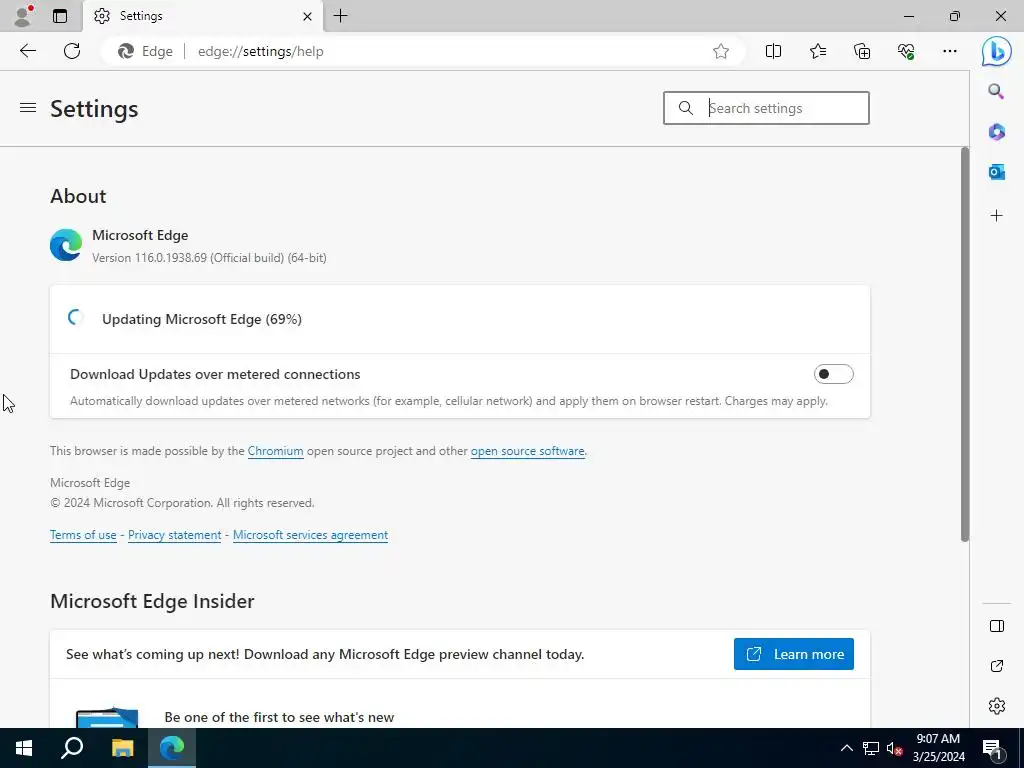Enable Download Updates over metered connections
Image resolution: width=1024 pixels, height=768 pixels.
point(833,374)
